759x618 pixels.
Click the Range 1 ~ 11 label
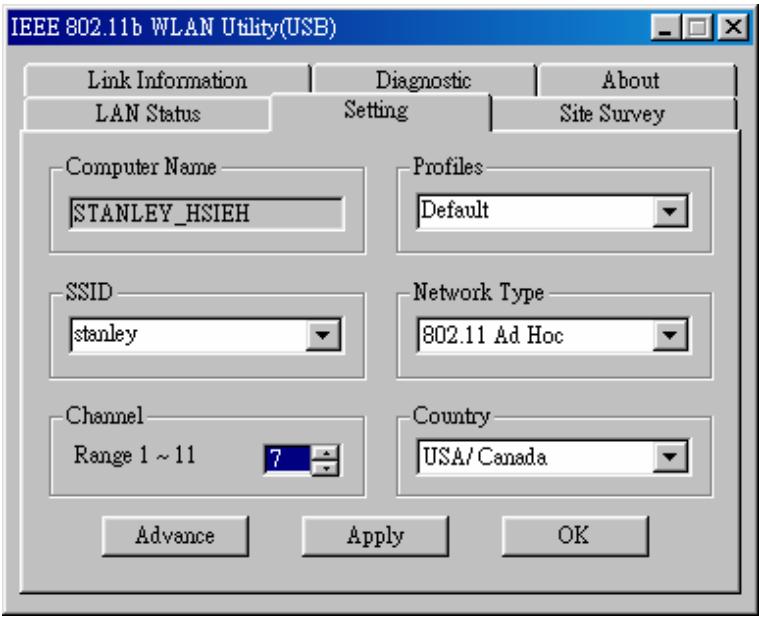pos(135,455)
